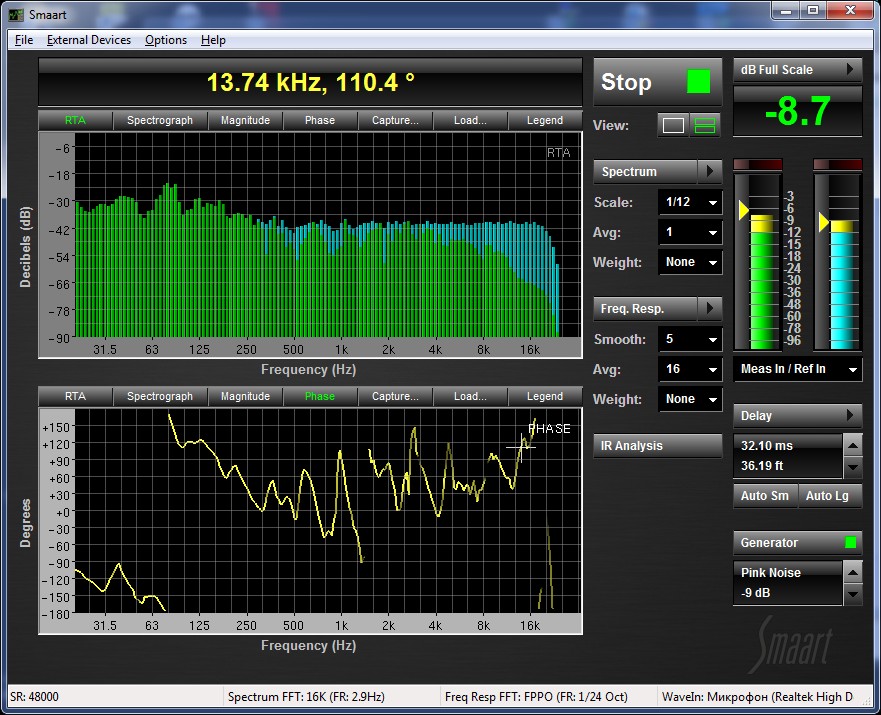Open the Spectrum Scale 1/12 dropdown
881x715 pixels.
690,203
